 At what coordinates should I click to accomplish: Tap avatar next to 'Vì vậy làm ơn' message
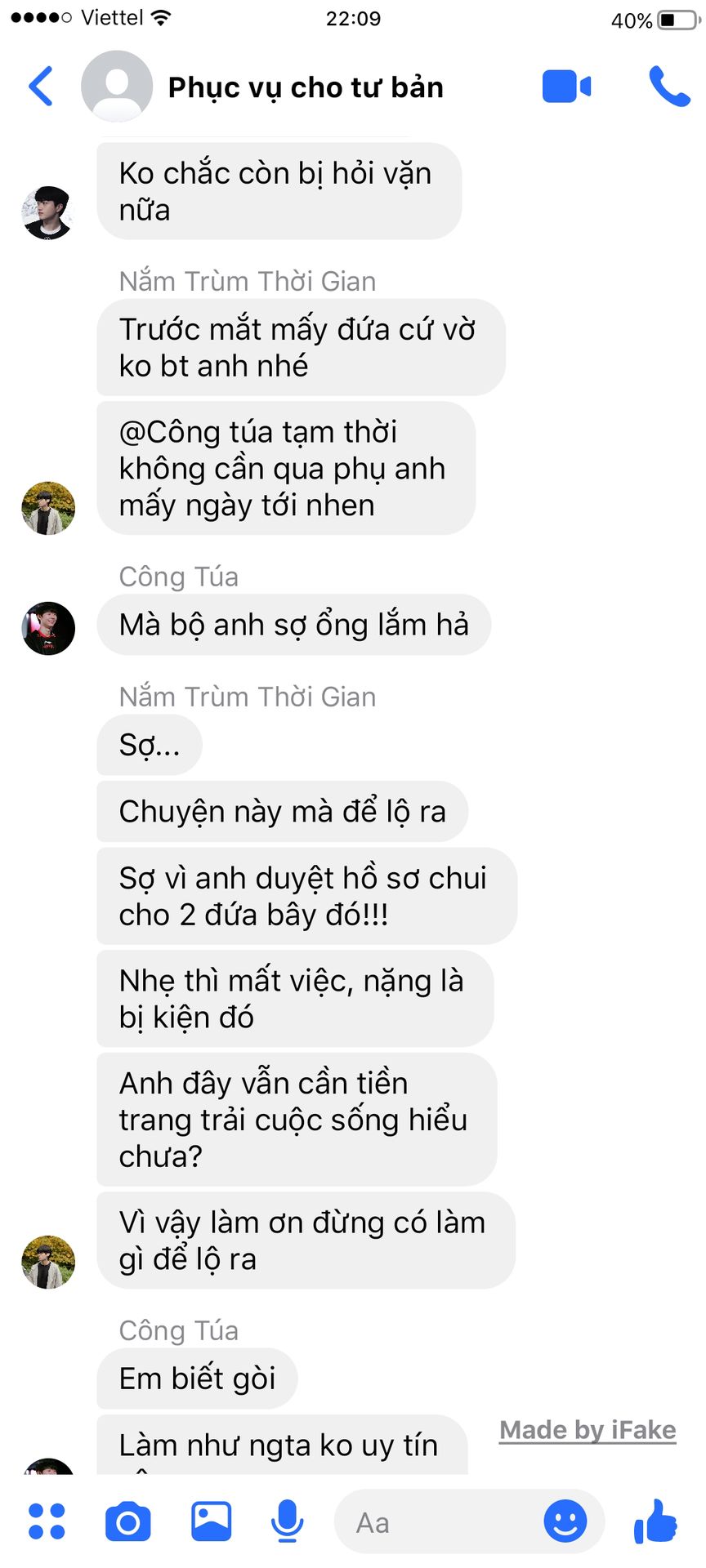[48, 1262]
